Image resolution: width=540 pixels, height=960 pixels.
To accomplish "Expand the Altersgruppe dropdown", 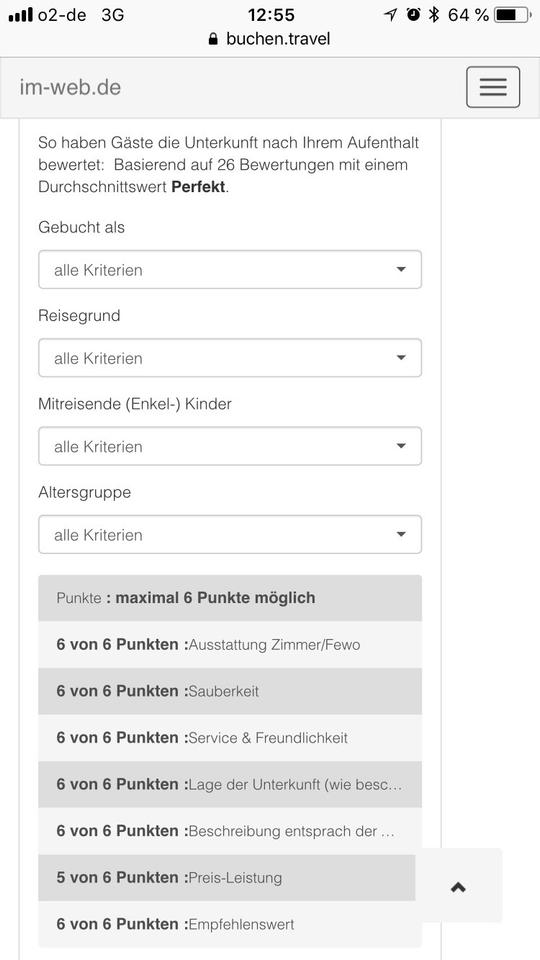I will (x=230, y=534).
